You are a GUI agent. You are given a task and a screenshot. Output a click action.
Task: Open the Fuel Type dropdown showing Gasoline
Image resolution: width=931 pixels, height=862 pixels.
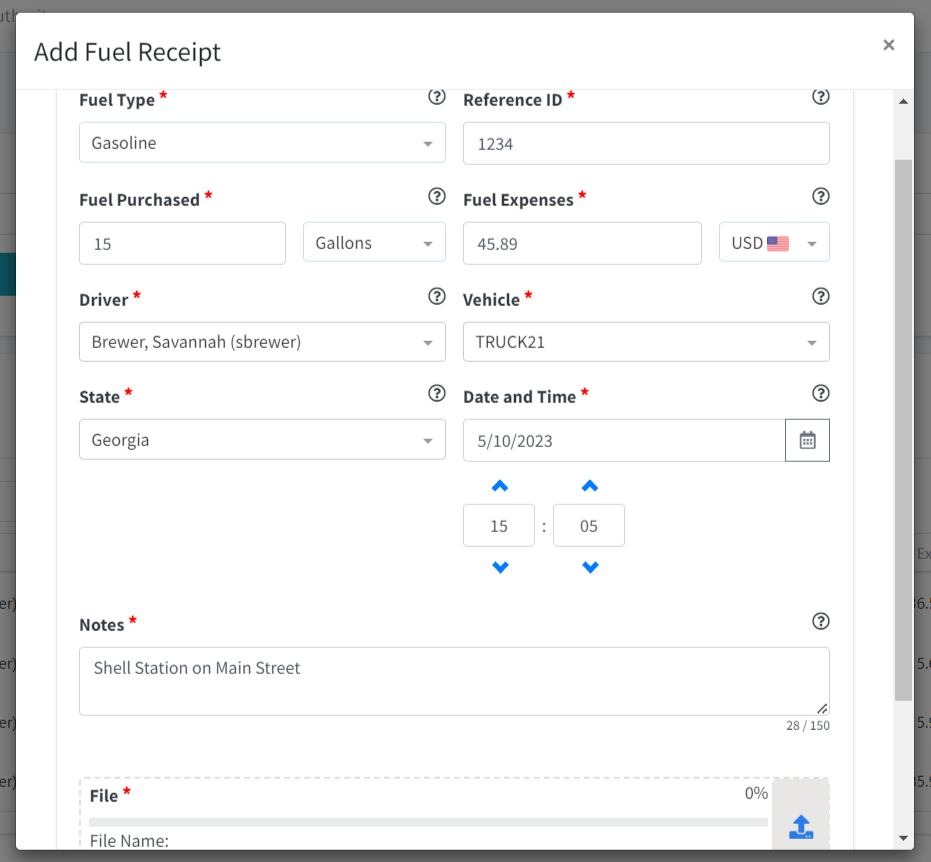click(262, 142)
